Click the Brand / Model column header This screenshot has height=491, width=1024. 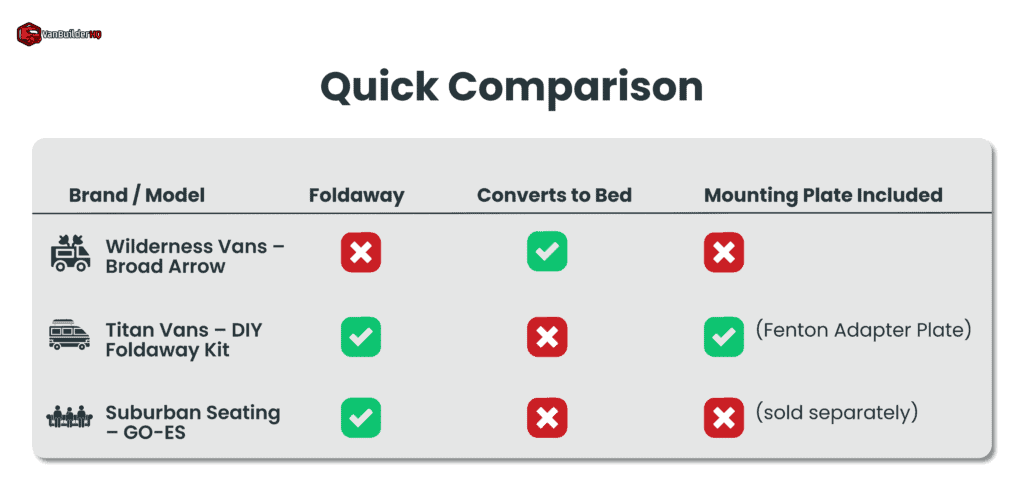coord(137,195)
